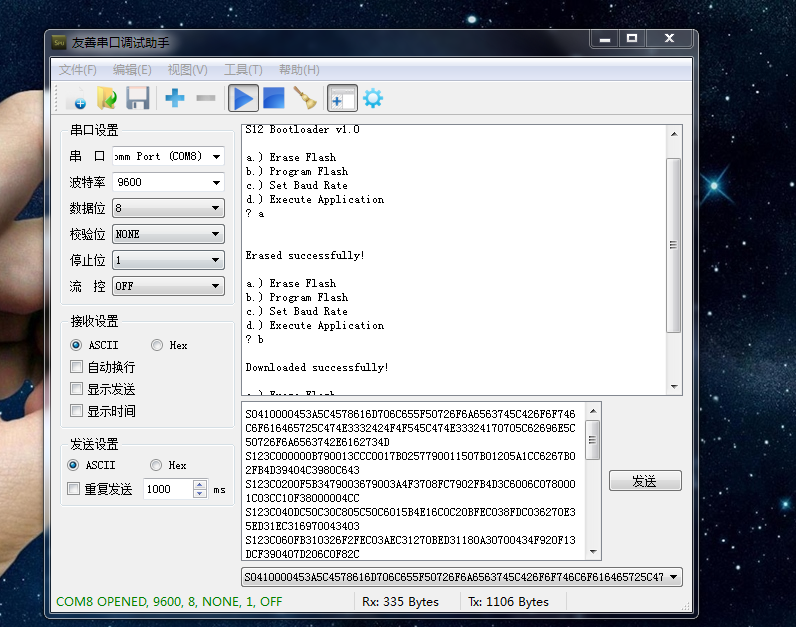Screen dimensions: 796x627
Task: Click the receive area scroll down arrow
Action: click(x=674, y=387)
